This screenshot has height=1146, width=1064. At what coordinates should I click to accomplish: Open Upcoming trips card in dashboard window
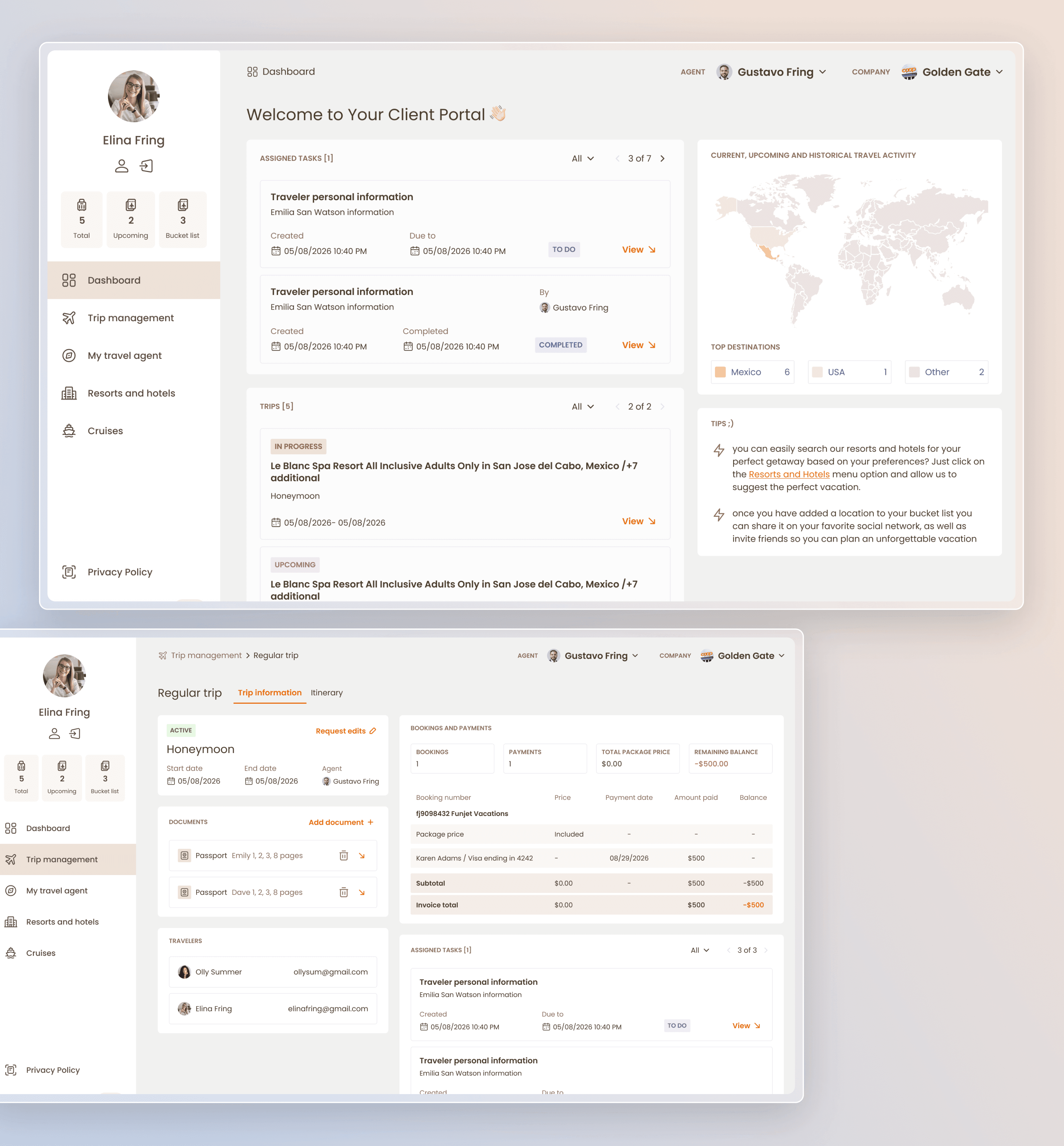click(x=131, y=219)
